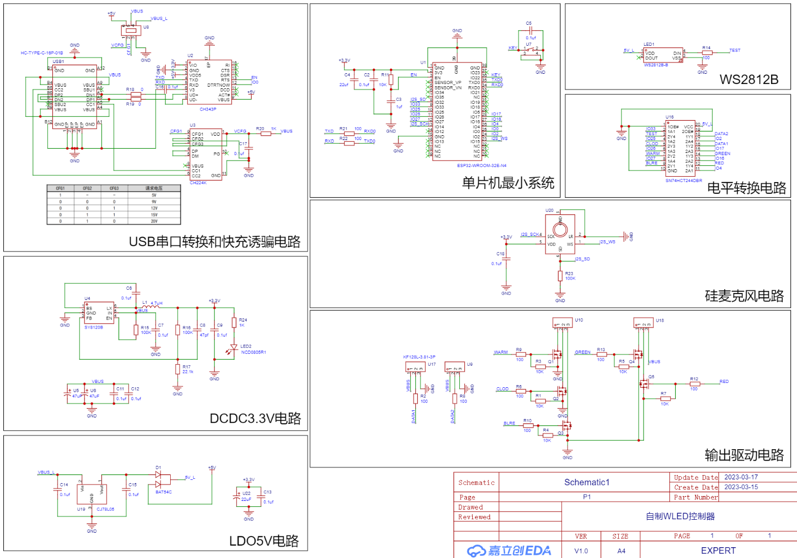Select the U7 push-button switch symbol
797x558 pixels.
click(531, 51)
